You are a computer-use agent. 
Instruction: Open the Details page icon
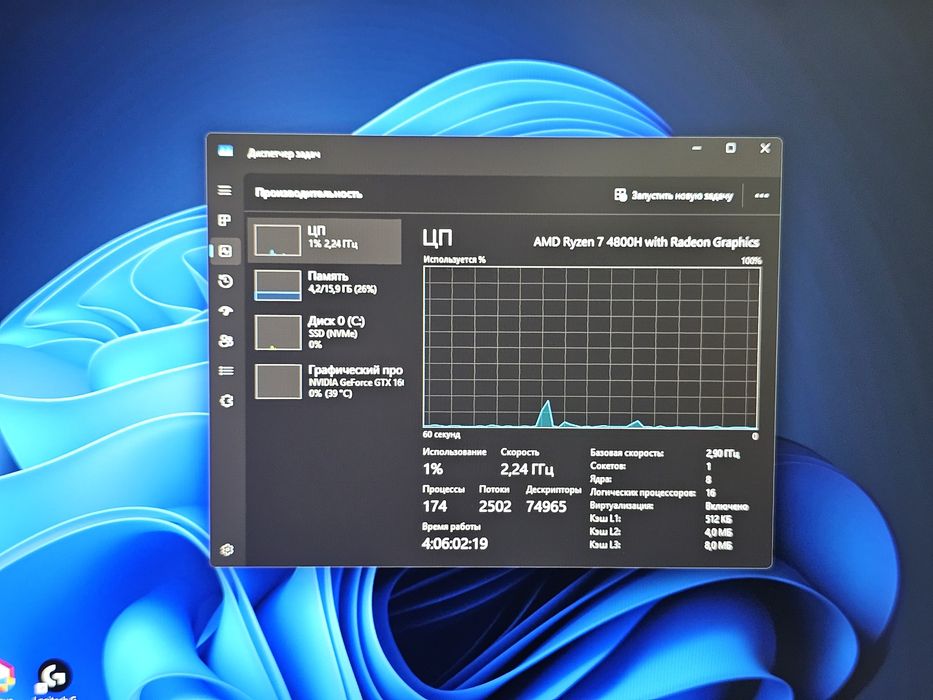[x=226, y=371]
